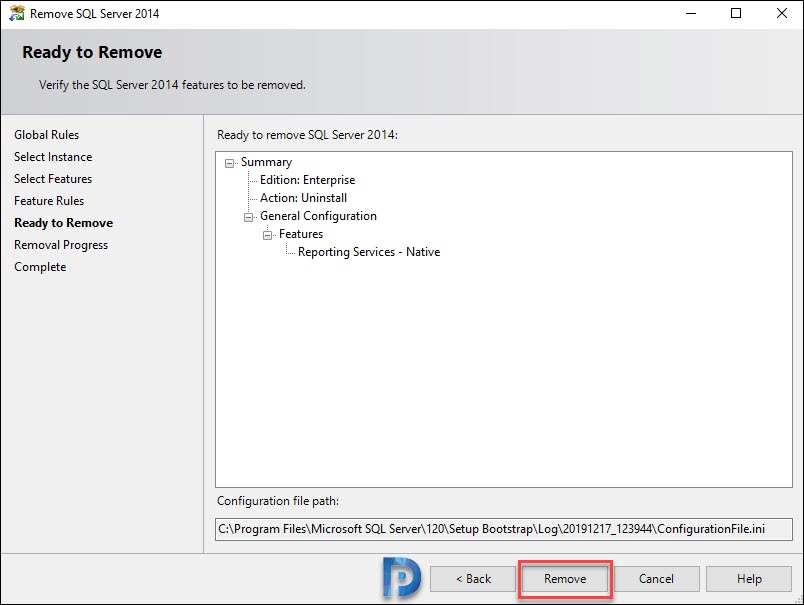Open the Select Instance step
This screenshot has width=804, height=605.
53,157
